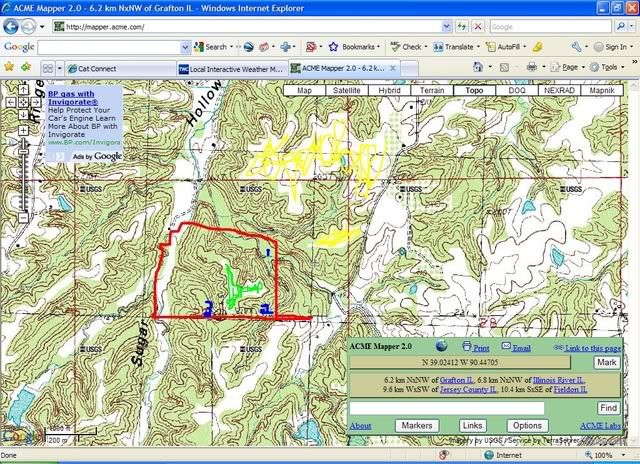Pan the map up arrow
The image size is (640, 464).
point(23,89)
